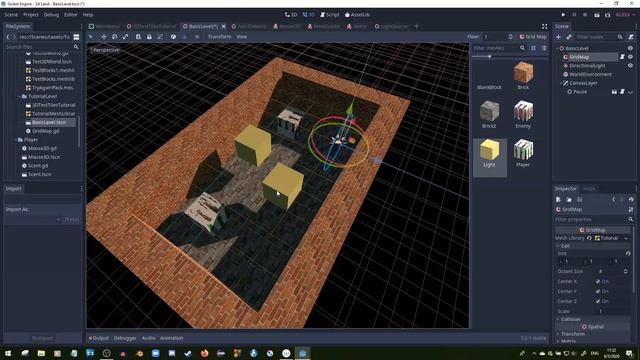Click the Play project button
640x360 pixels.
click(563, 15)
